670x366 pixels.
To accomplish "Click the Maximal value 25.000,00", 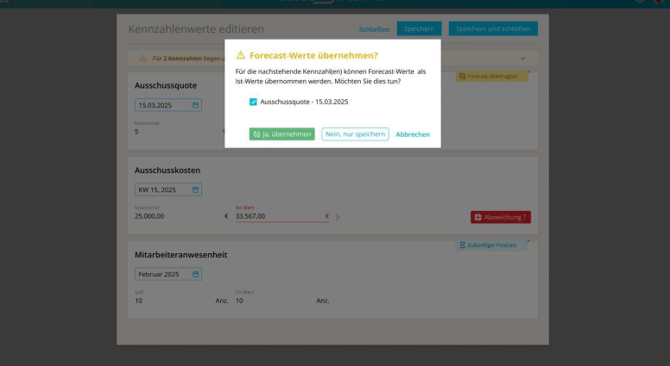I will 149,216.
